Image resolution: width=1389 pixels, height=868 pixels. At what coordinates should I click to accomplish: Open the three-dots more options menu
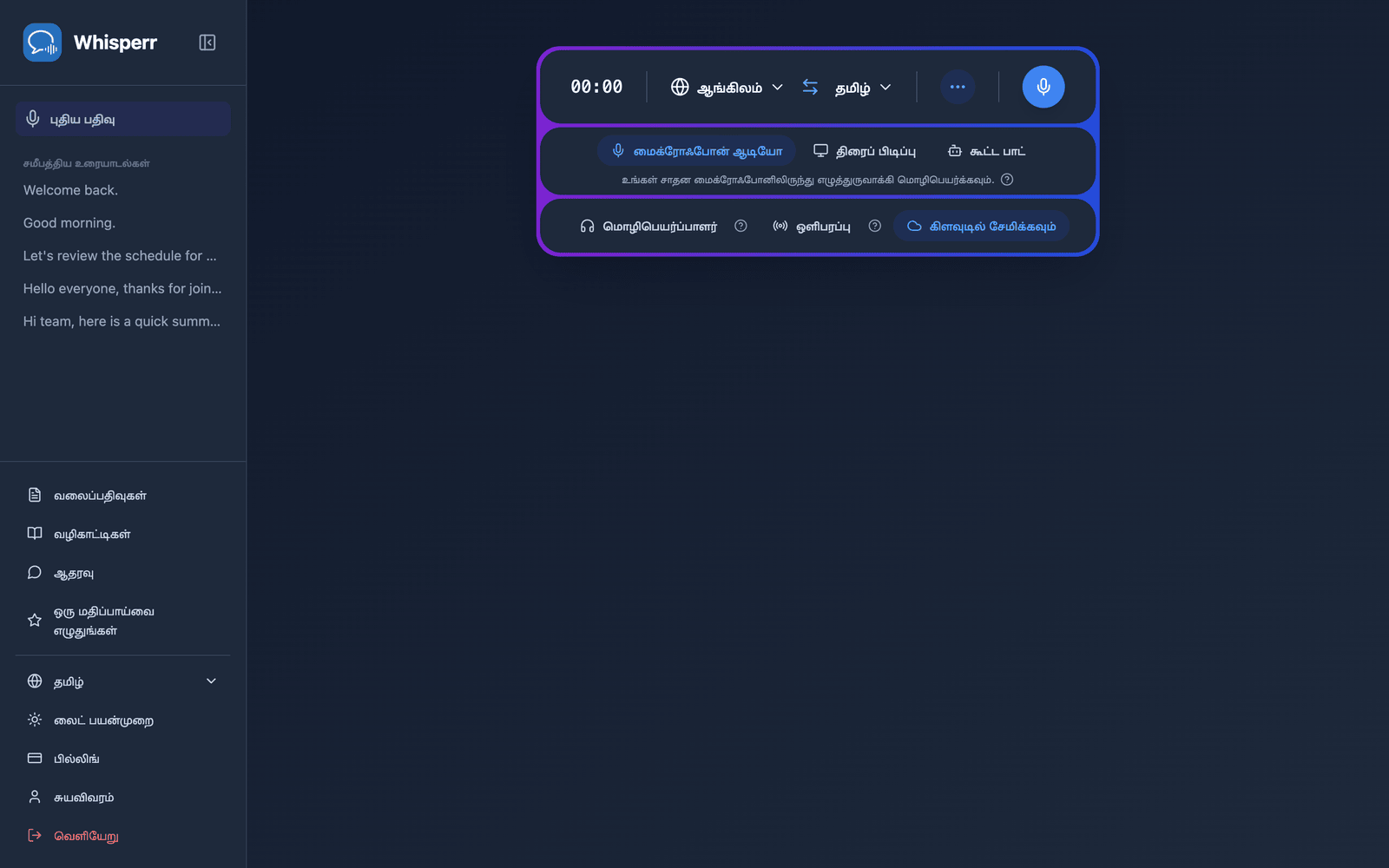pos(958,87)
